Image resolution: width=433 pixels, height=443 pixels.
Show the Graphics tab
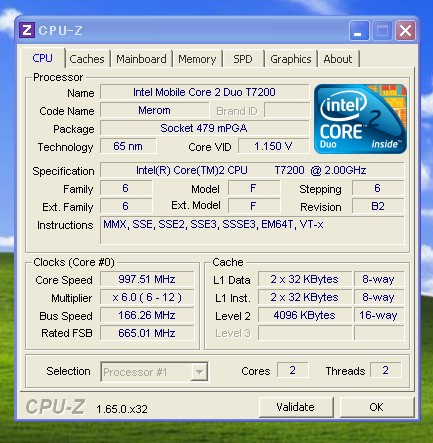point(291,59)
